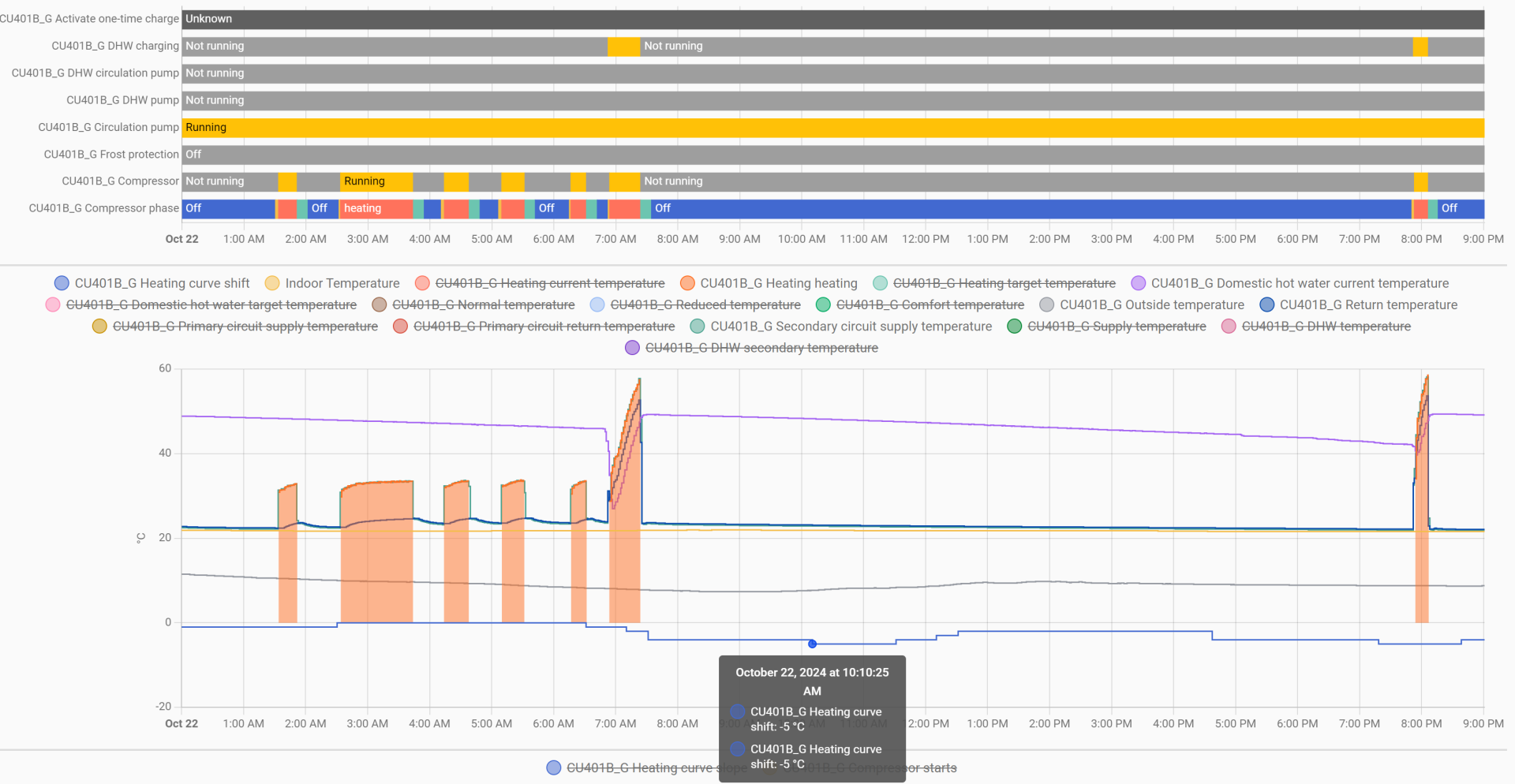Show the Primary circuit supply temperature series
Screen dimensions: 1515x784
point(245,327)
